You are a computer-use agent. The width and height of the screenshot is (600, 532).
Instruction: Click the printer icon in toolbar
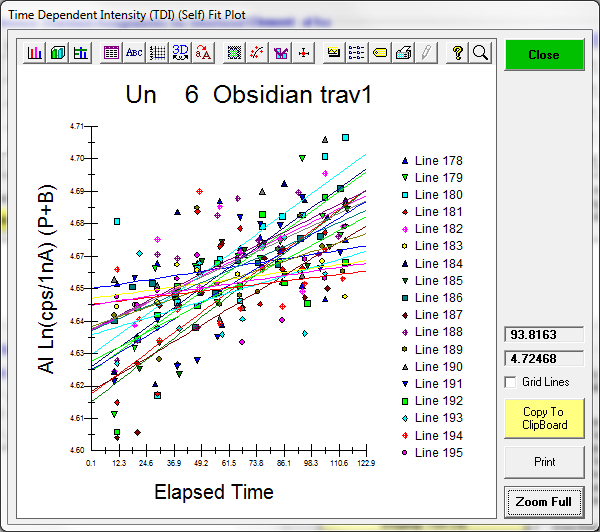coord(403,53)
